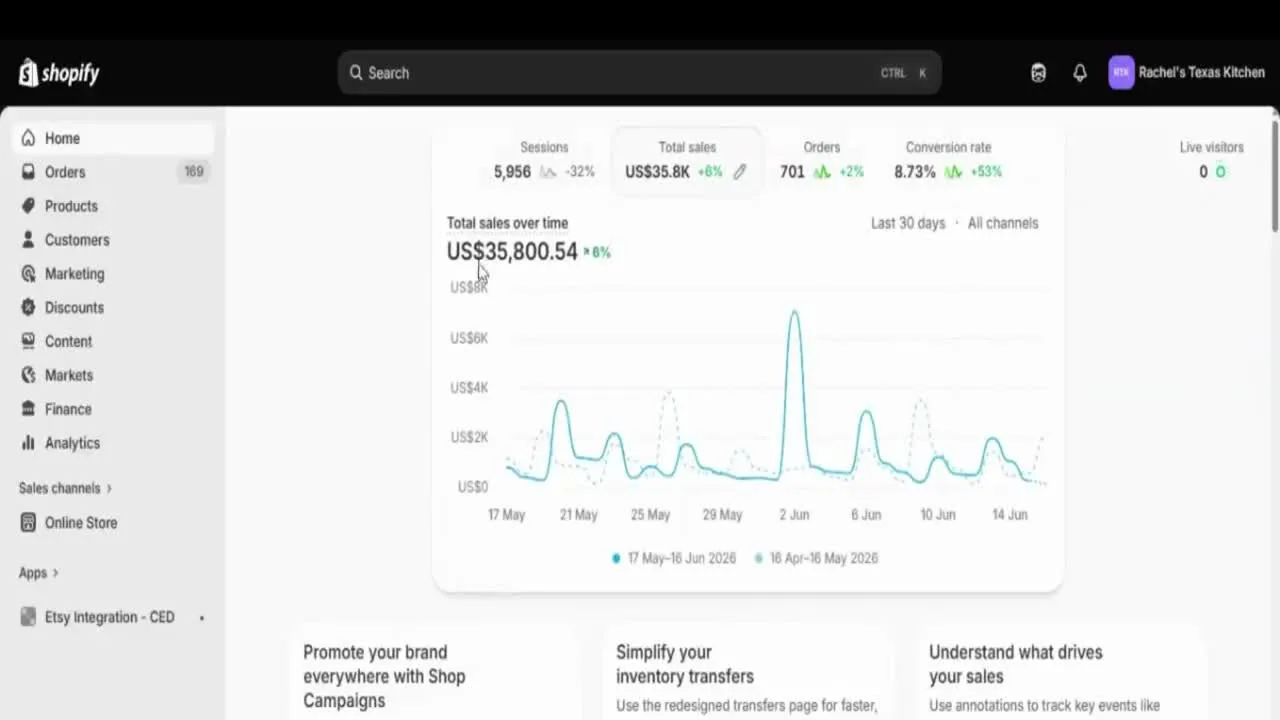Open the Total sales over time report link

(507, 223)
